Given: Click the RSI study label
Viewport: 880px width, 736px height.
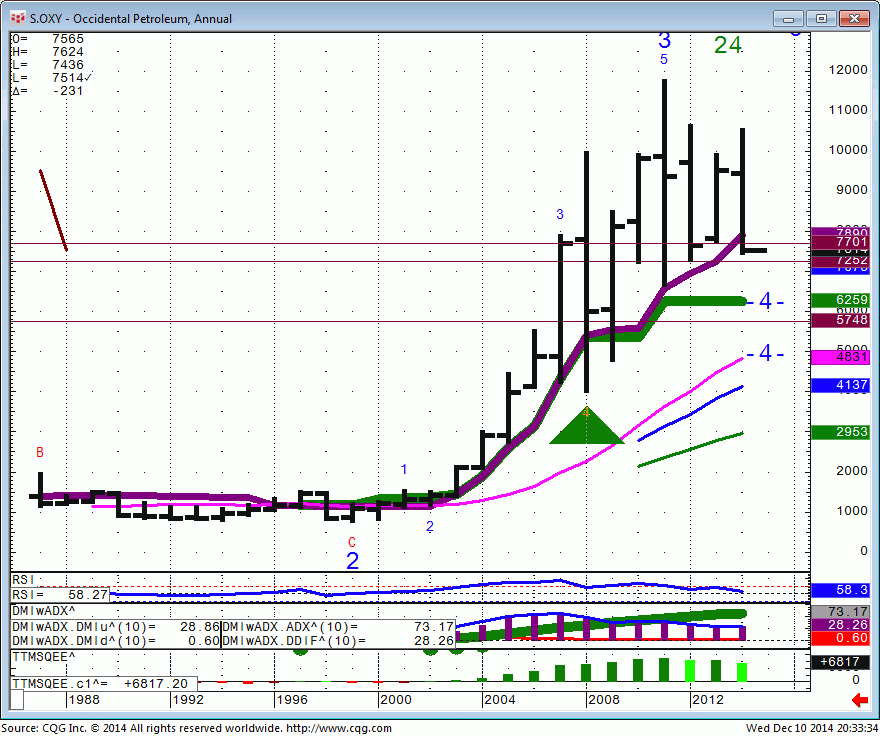Looking at the screenshot, I should pyautogui.click(x=23, y=580).
